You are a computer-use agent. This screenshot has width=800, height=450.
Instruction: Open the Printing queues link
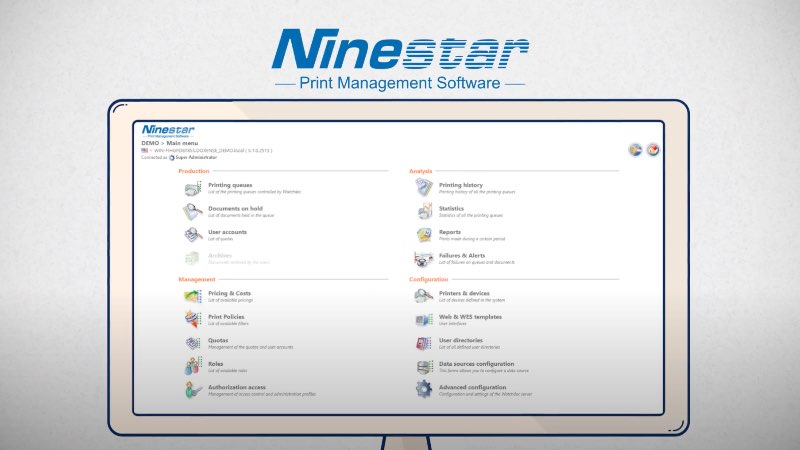click(230, 185)
